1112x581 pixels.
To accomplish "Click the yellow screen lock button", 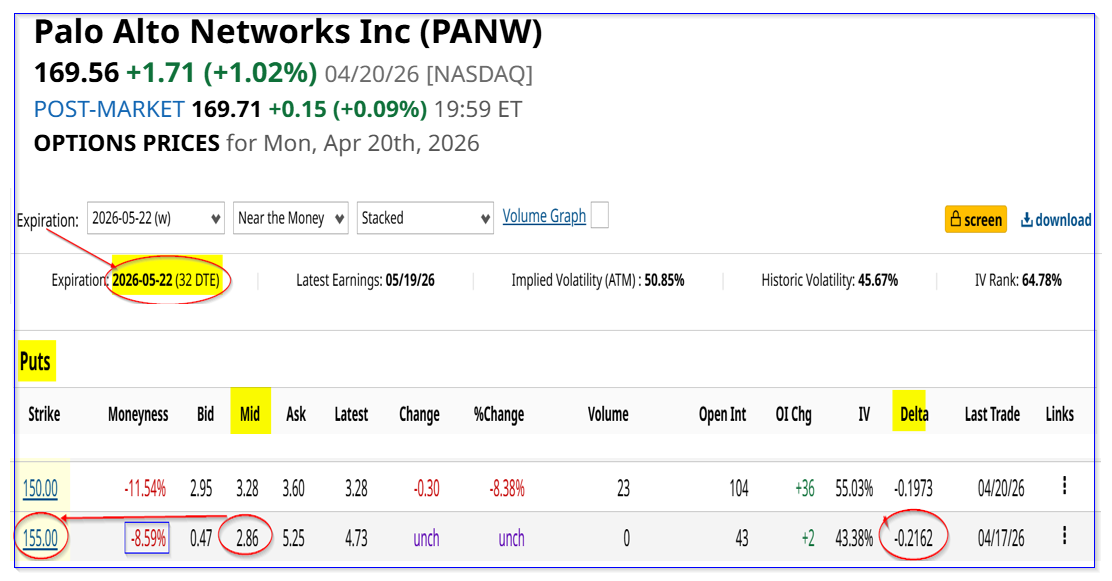I will (x=975, y=220).
